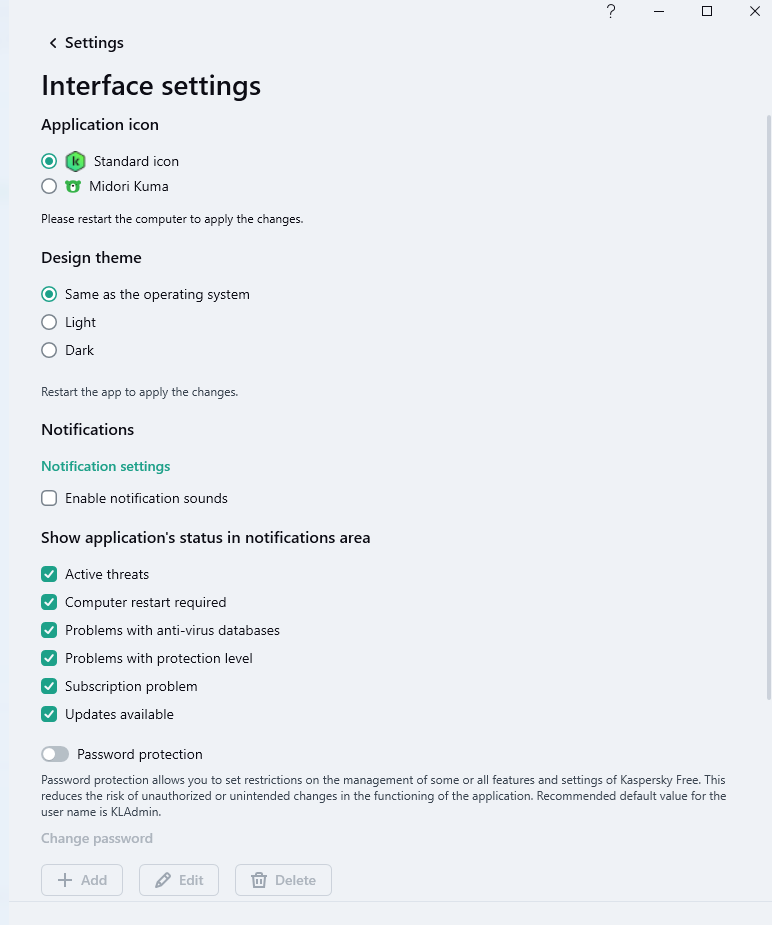
Task: Click the plus icon on Add button
Action: click(65, 880)
